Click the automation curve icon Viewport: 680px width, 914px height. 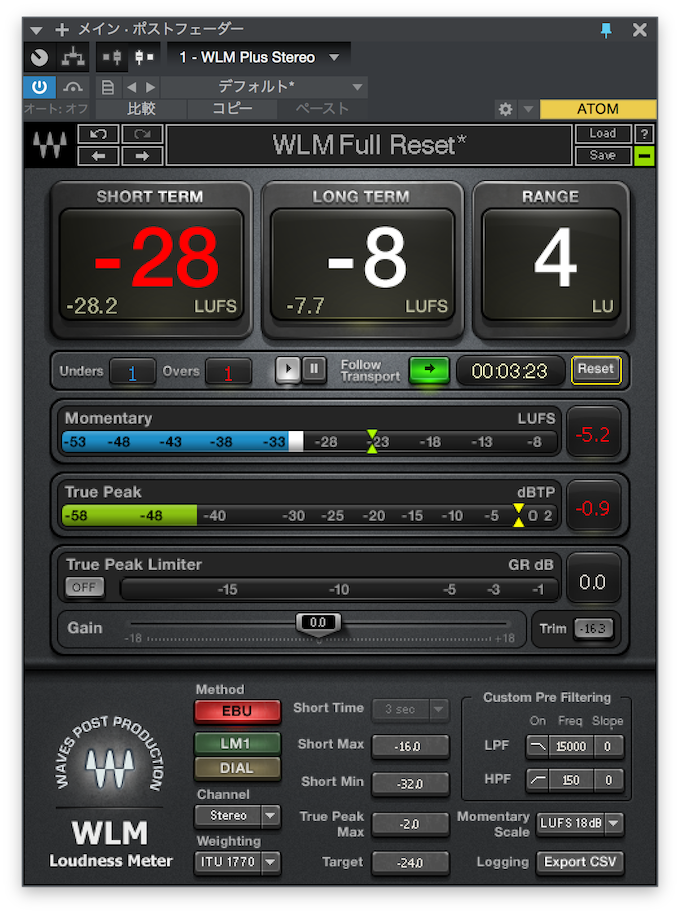(73, 87)
